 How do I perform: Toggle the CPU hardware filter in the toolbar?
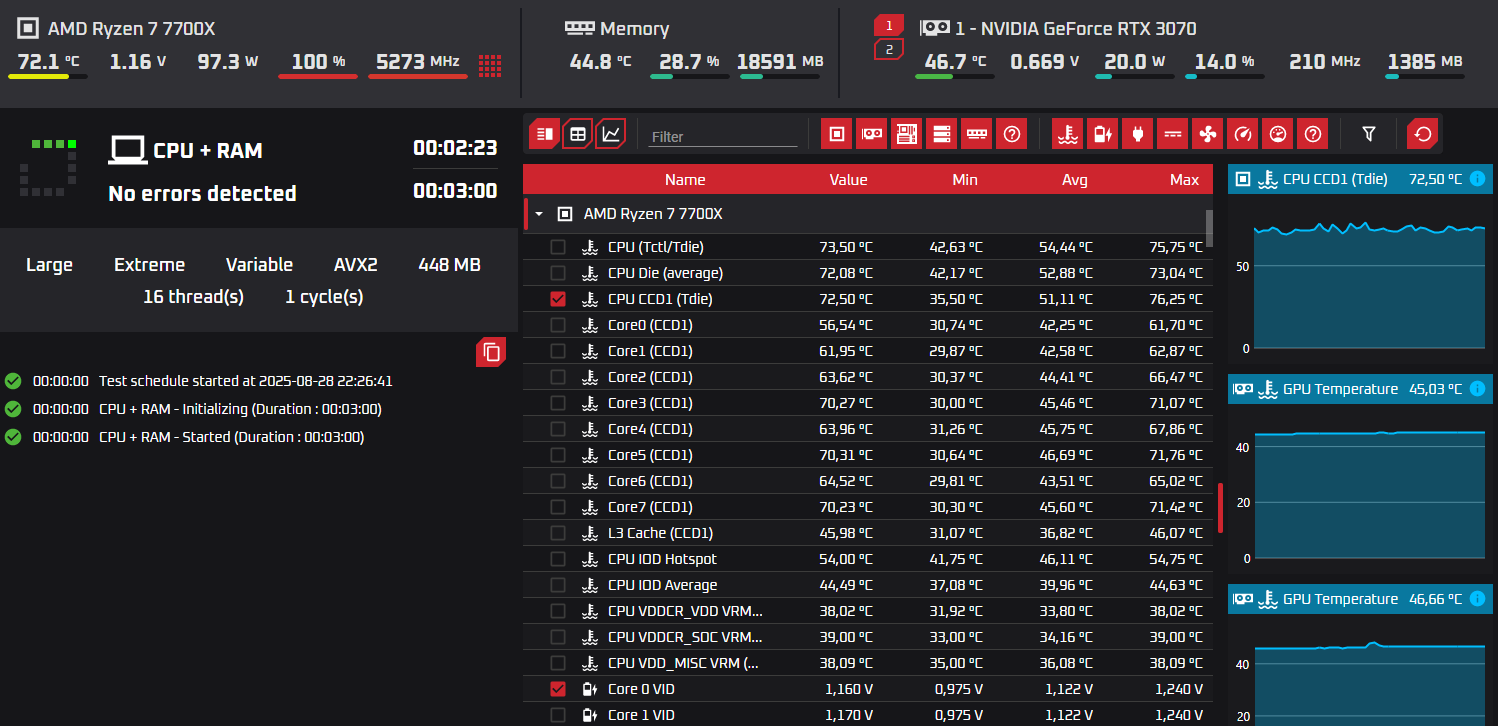click(836, 133)
